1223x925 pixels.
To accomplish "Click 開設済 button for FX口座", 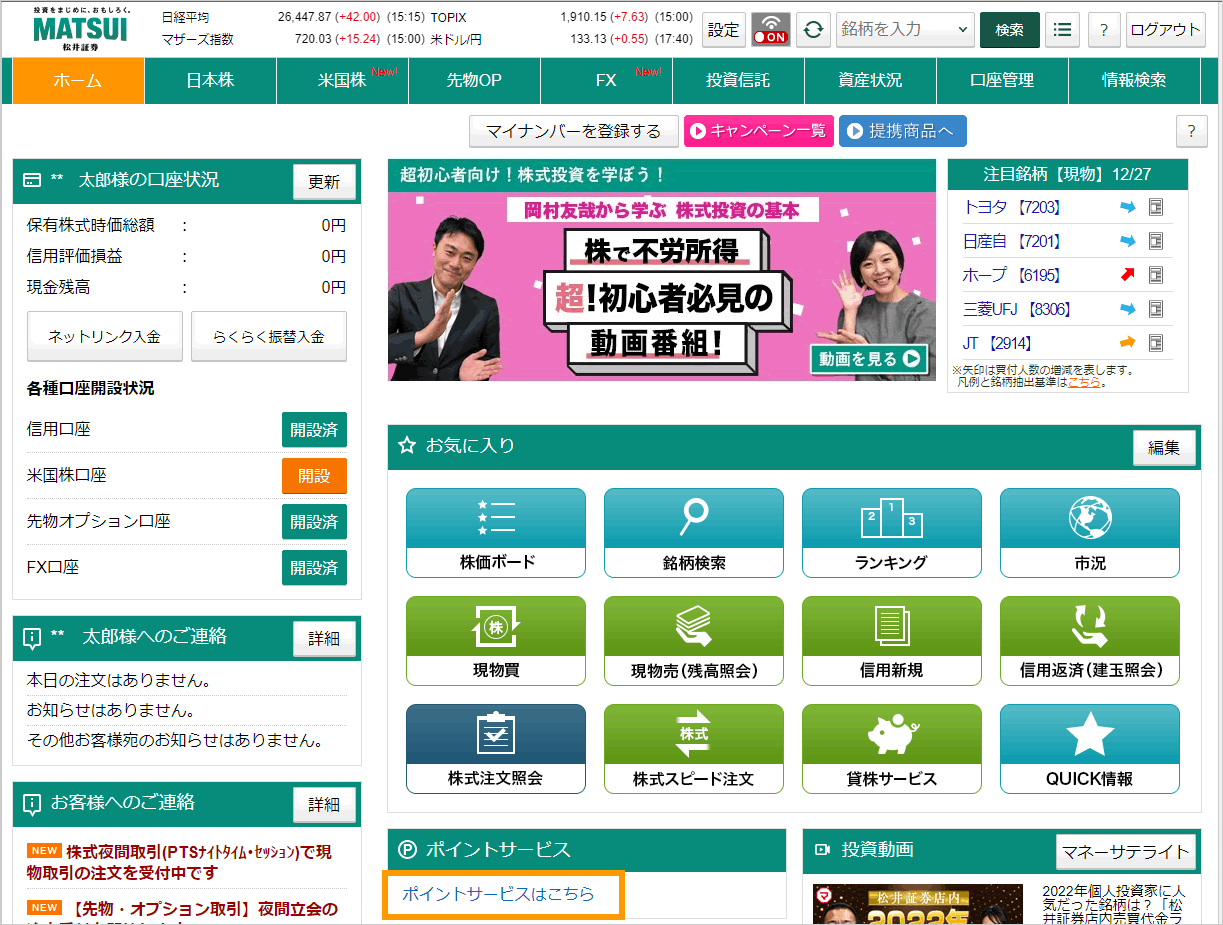I will 314,568.
